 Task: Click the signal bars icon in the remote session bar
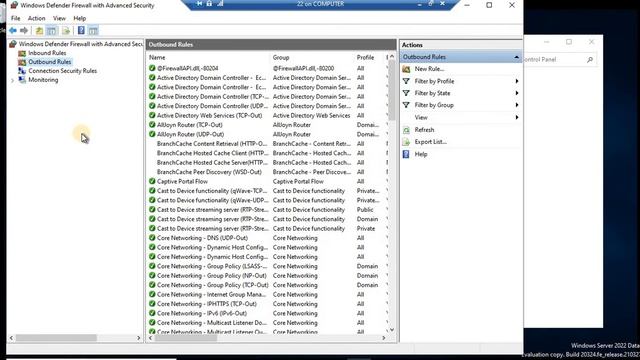220,4
